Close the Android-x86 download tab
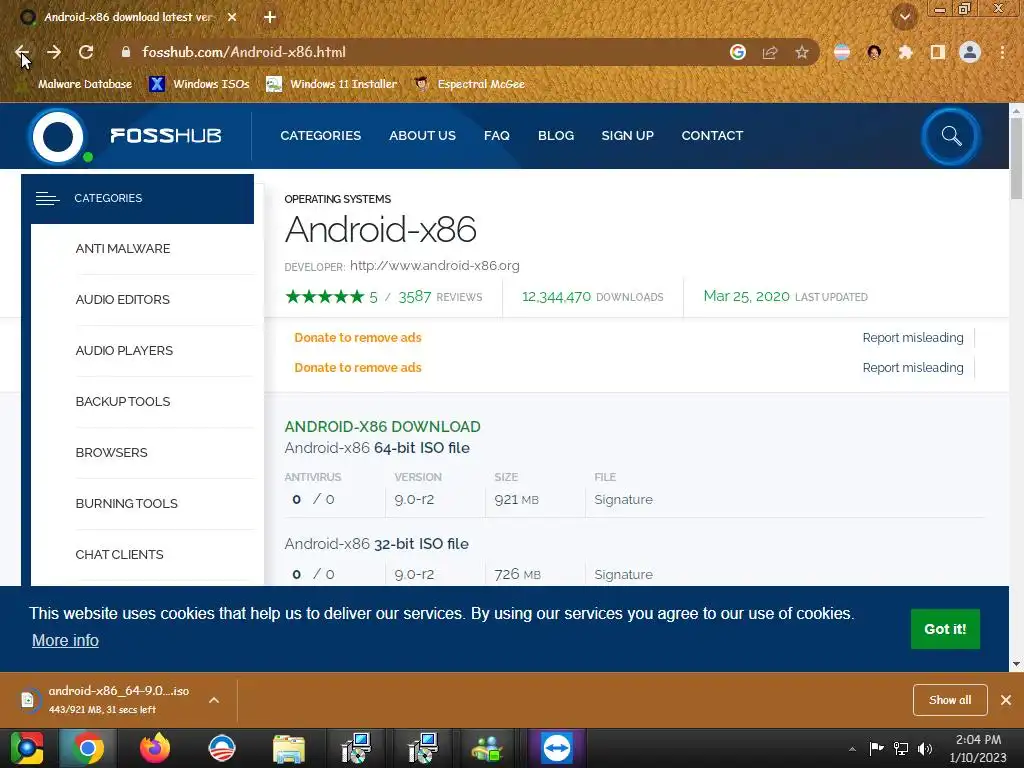The height and width of the screenshot is (768, 1024). pyautogui.click(x=232, y=17)
